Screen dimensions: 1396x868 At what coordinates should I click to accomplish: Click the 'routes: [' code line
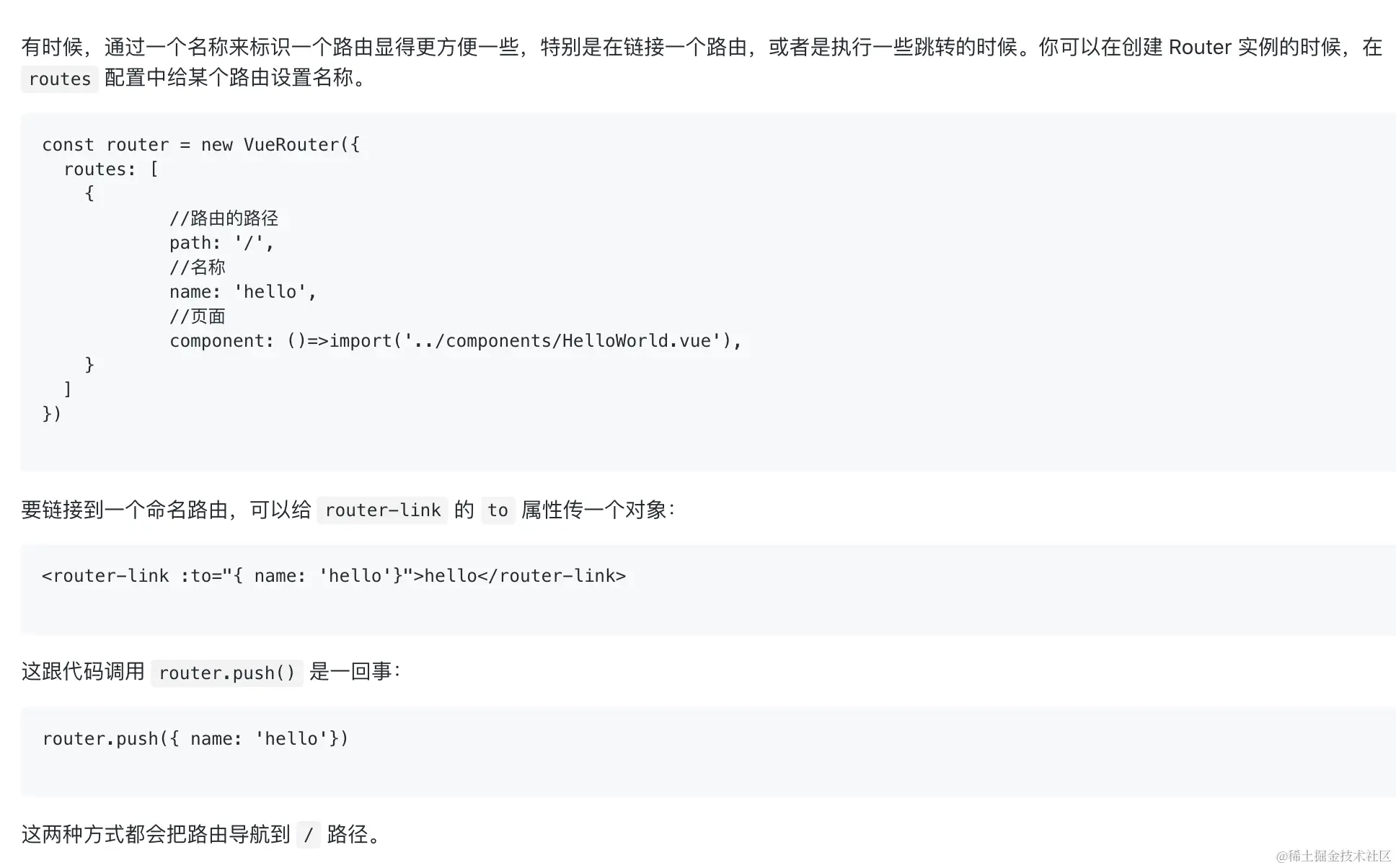click(110, 169)
